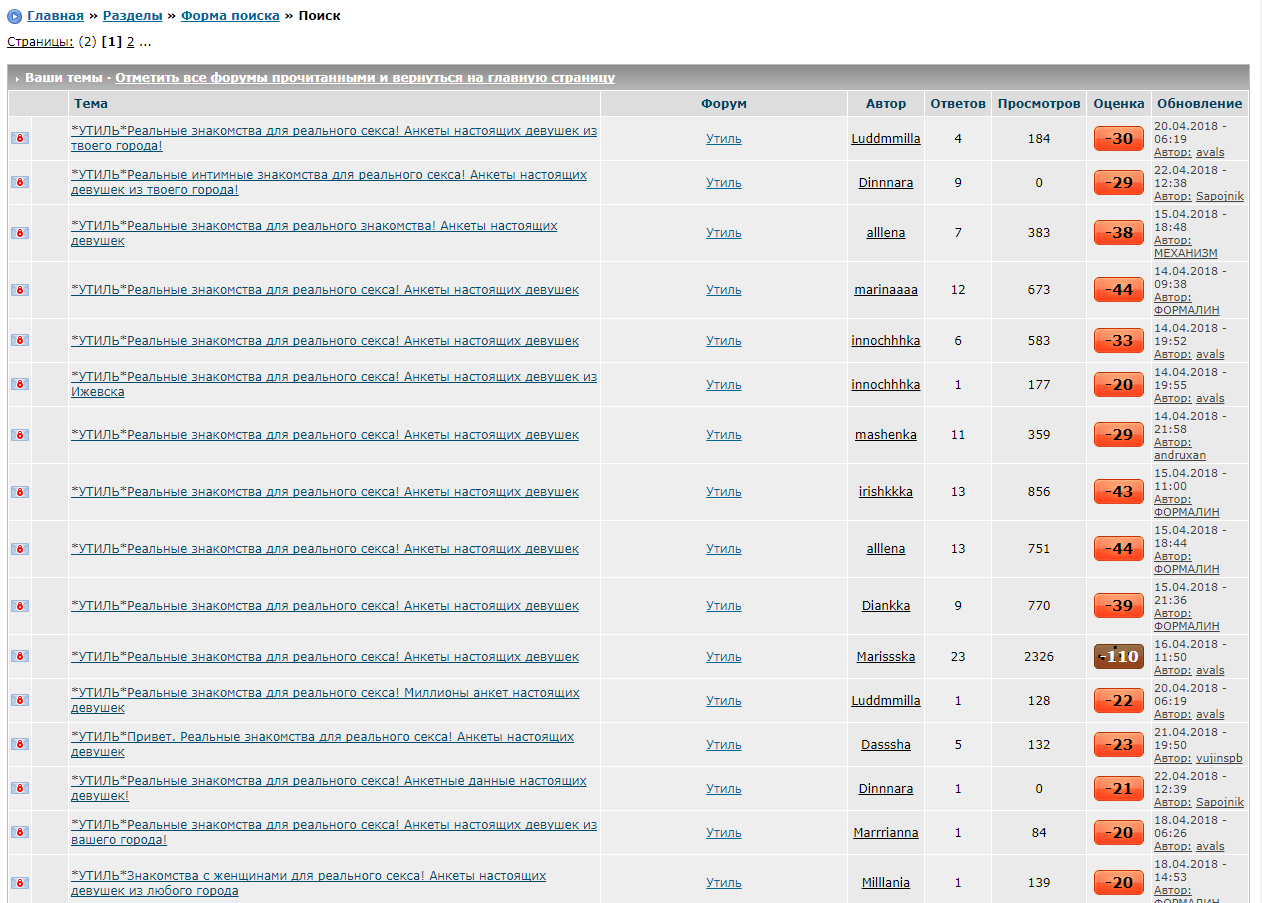Click the topic icon in the mashenka row
Viewport: 1262px width, 903px height.
(x=20, y=434)
